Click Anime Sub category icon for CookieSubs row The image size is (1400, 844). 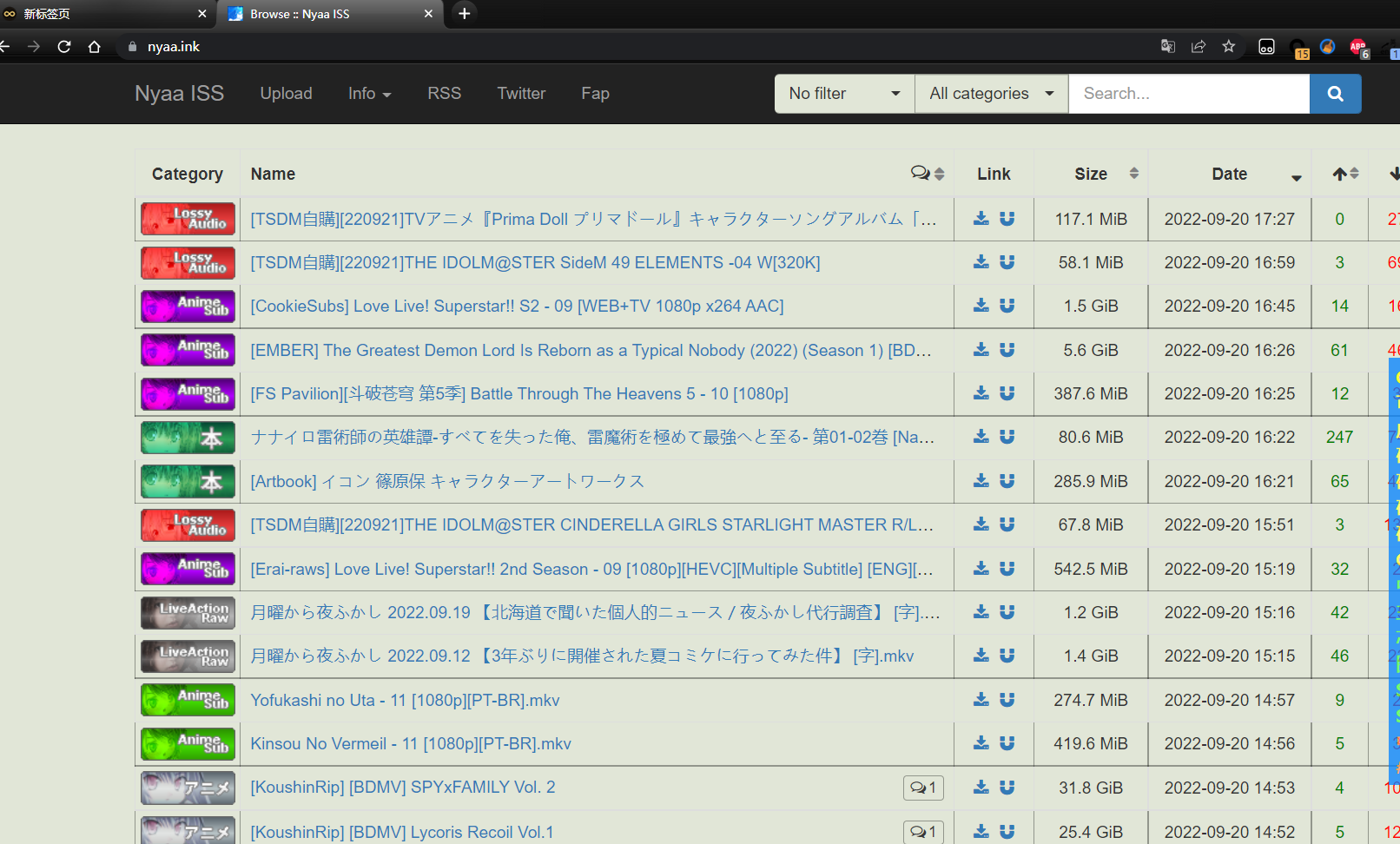pyautogui.click(x=188, y=306)
